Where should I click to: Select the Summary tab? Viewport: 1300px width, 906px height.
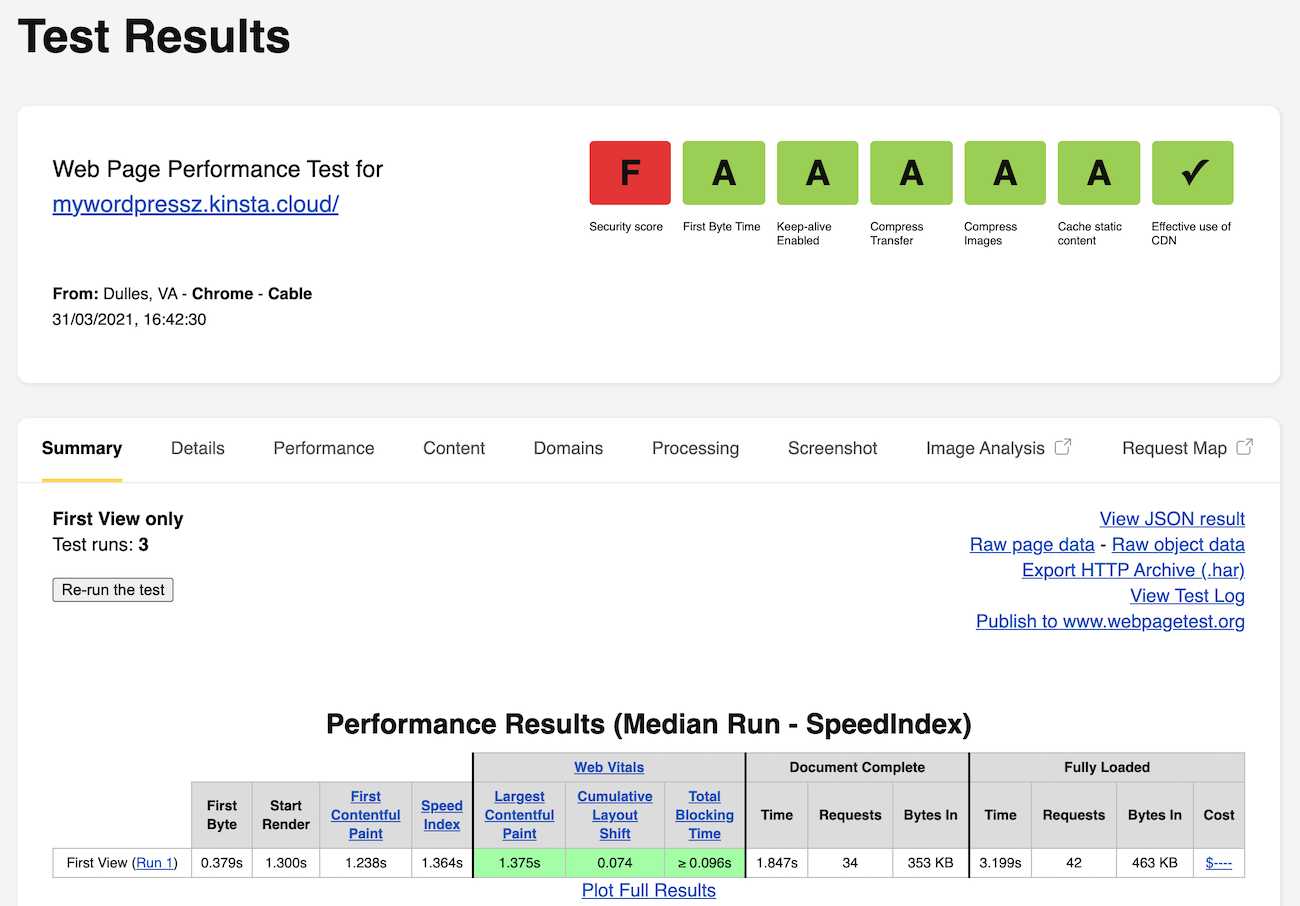click(x=82, y=448)
